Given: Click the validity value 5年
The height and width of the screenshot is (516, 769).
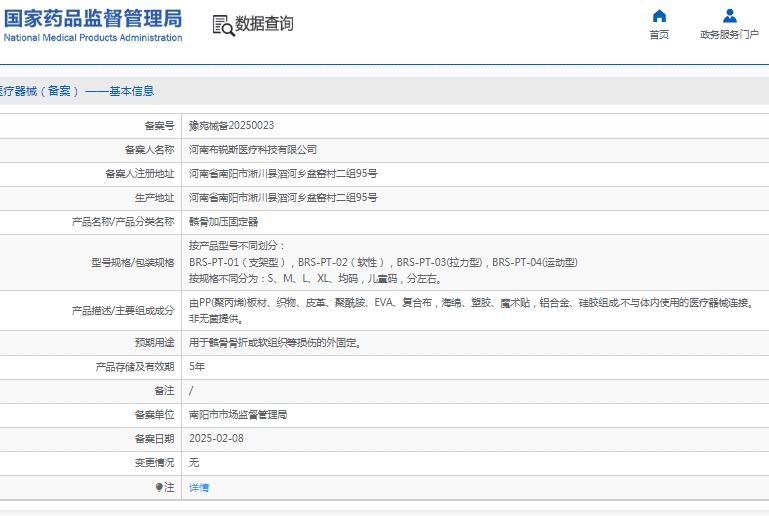Looking at the screenshot, I should point(197,367).
